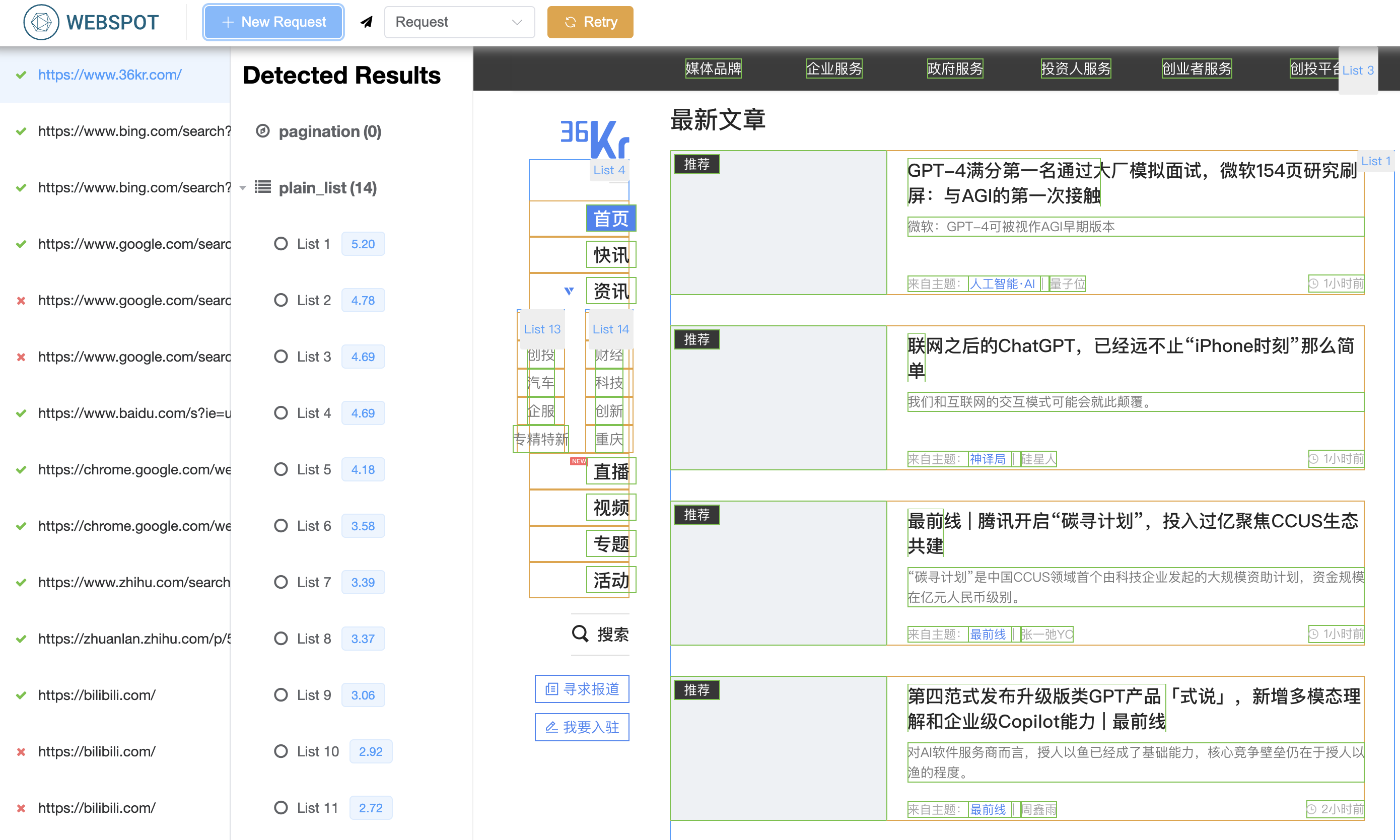
Task: Go to the 活动 nav tab
Action: tap(611, 580)
